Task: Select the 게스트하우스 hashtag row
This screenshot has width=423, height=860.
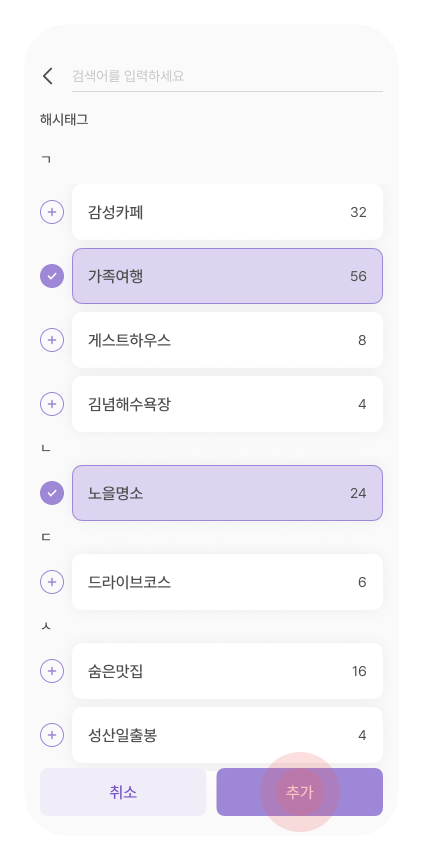Action: pos(227,340)
